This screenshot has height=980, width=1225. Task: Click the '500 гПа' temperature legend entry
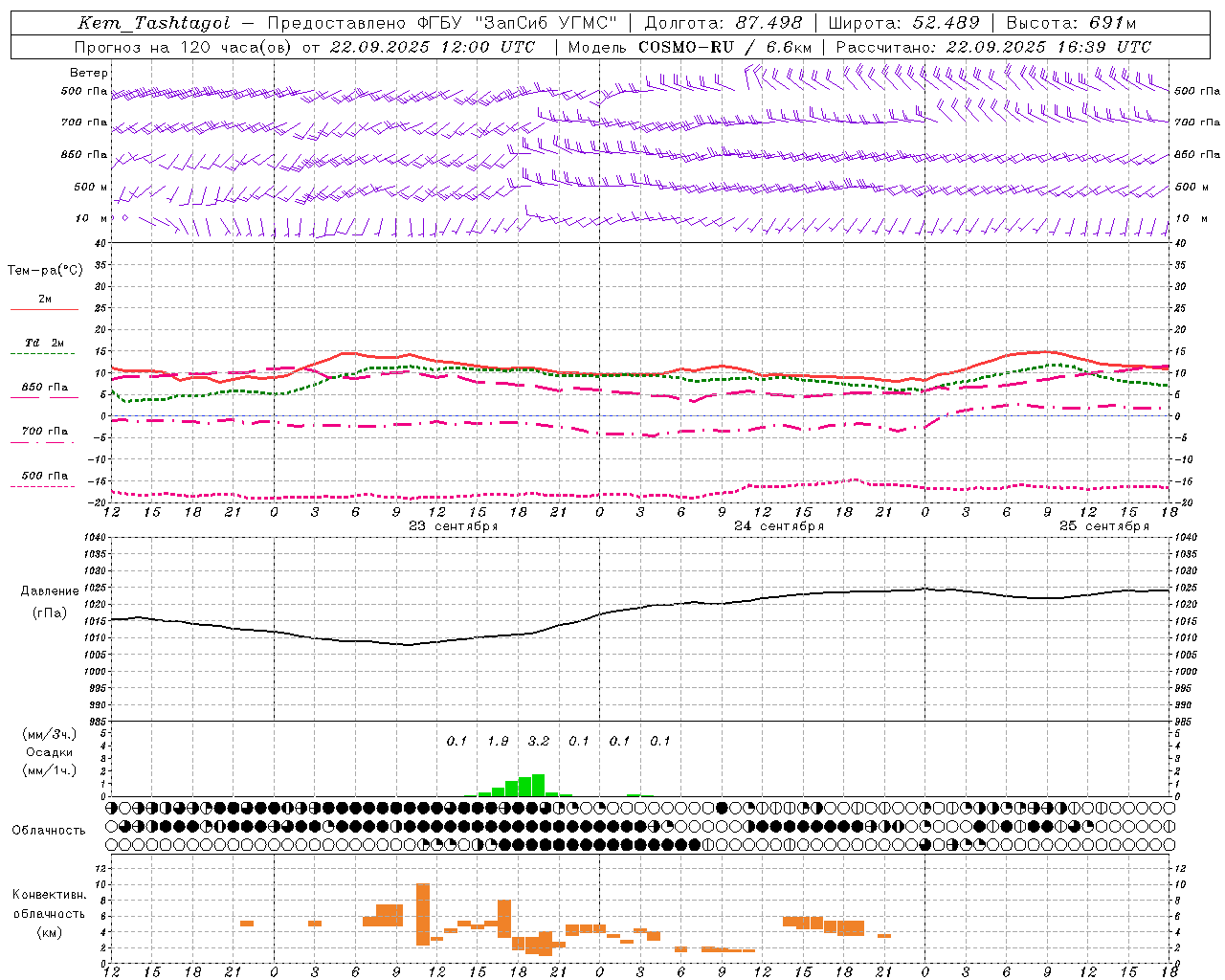tap(45, 476)
